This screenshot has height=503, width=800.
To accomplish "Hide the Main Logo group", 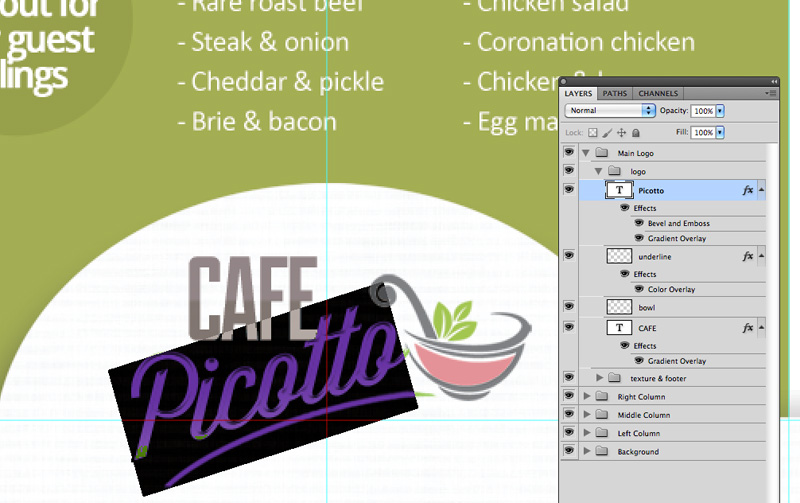I will 569,152.
